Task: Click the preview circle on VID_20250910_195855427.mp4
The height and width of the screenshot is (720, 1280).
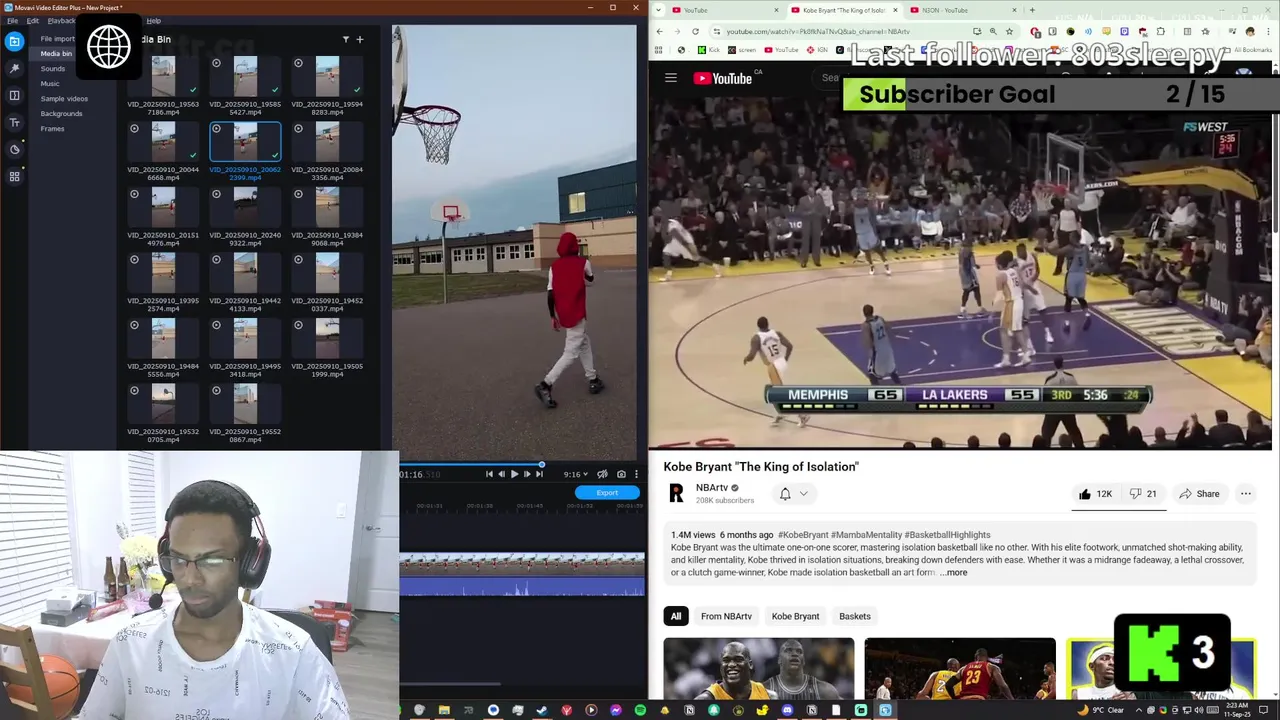Action: (x=216, y=63)
